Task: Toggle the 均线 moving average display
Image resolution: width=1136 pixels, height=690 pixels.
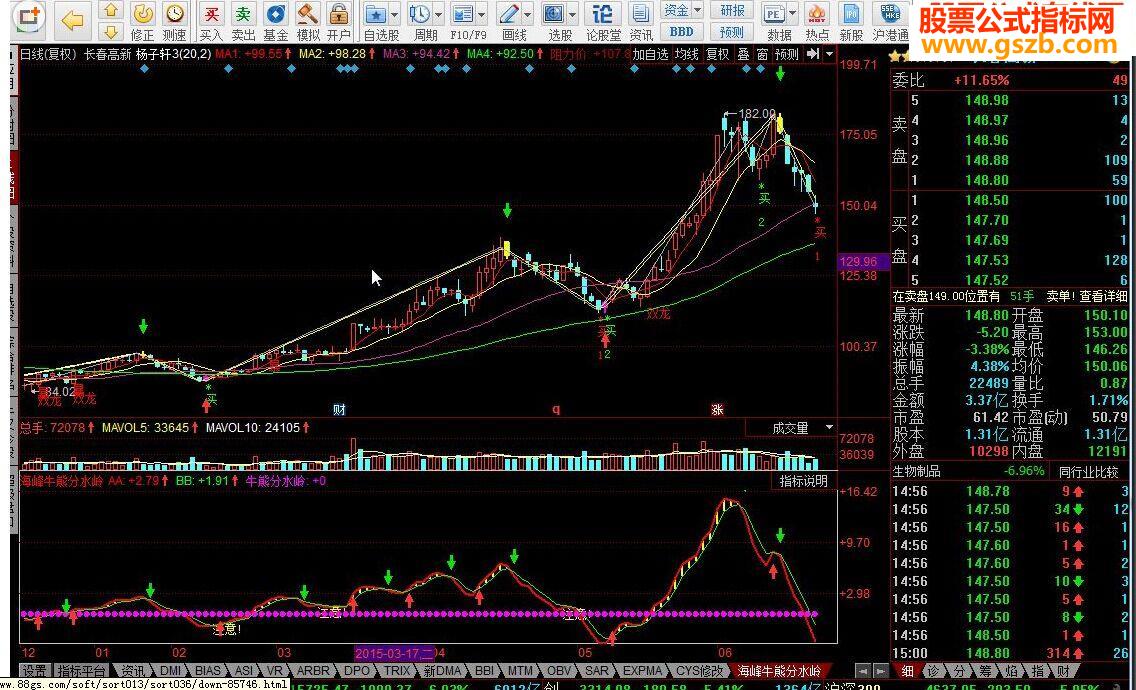Action: click(687, 54)
